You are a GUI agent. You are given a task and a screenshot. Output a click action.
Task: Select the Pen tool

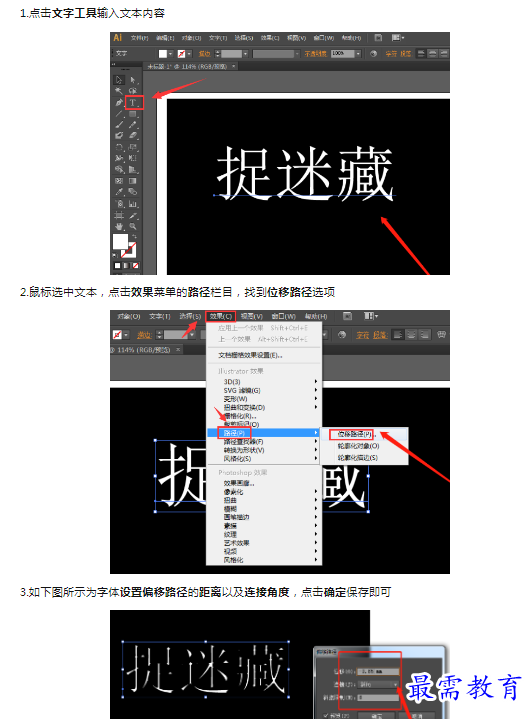point(119,102)
